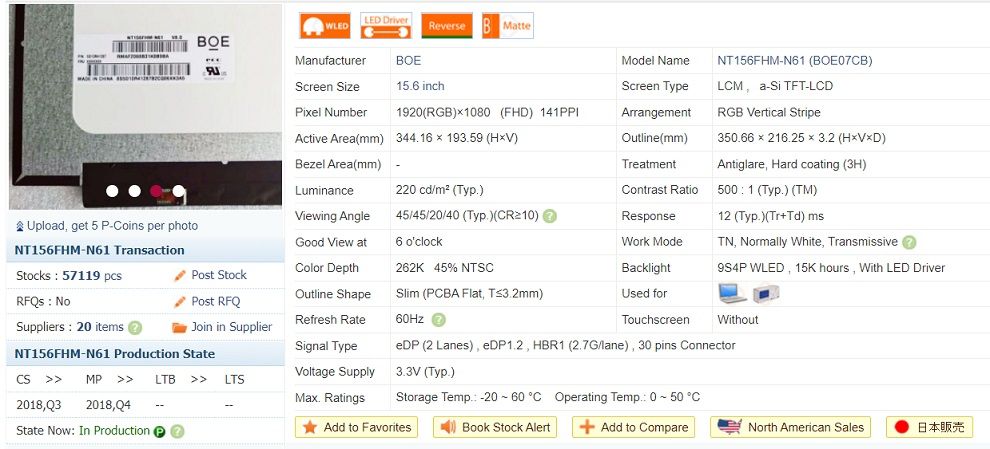The height and width of the screenshot is (449, 990).
Task: Click speaker icon in Book Stock Alert
Action: tap(448, 428)
